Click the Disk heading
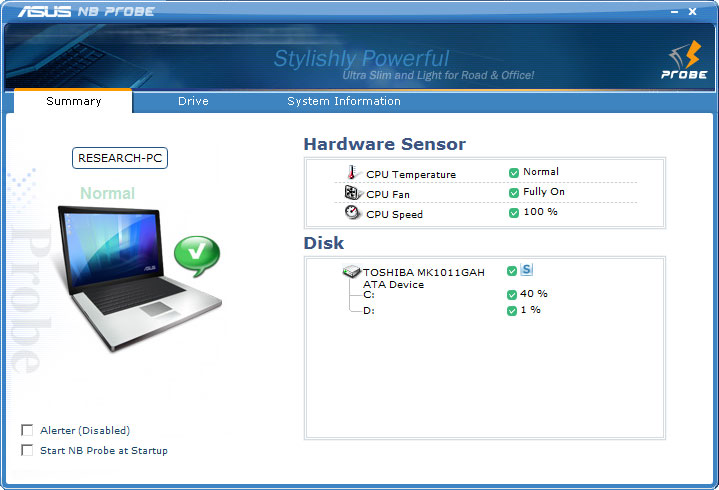 (324, 243)
